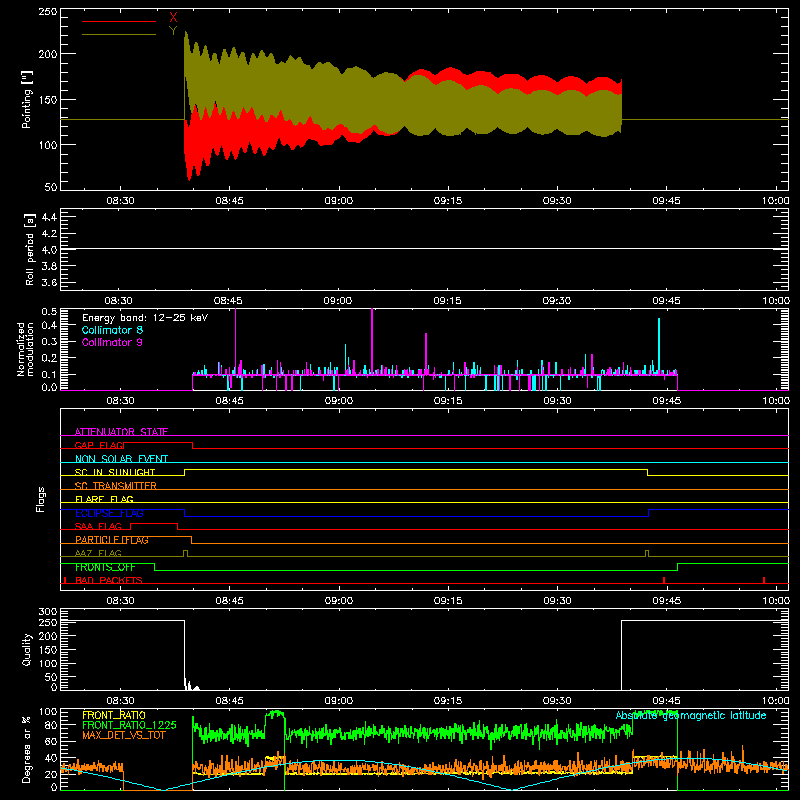Click the Roll period axis title

point(29,249)
